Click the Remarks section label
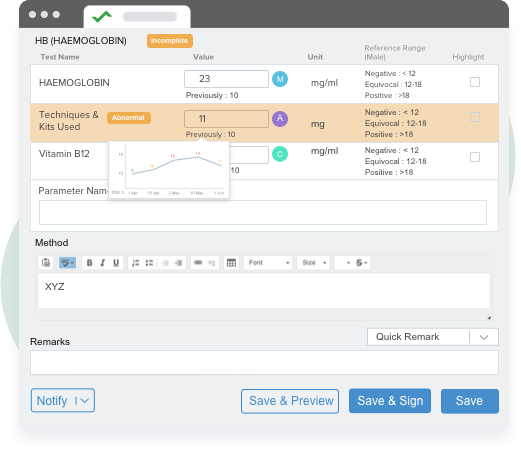The image size is (521, 451). tap(50, 342)
